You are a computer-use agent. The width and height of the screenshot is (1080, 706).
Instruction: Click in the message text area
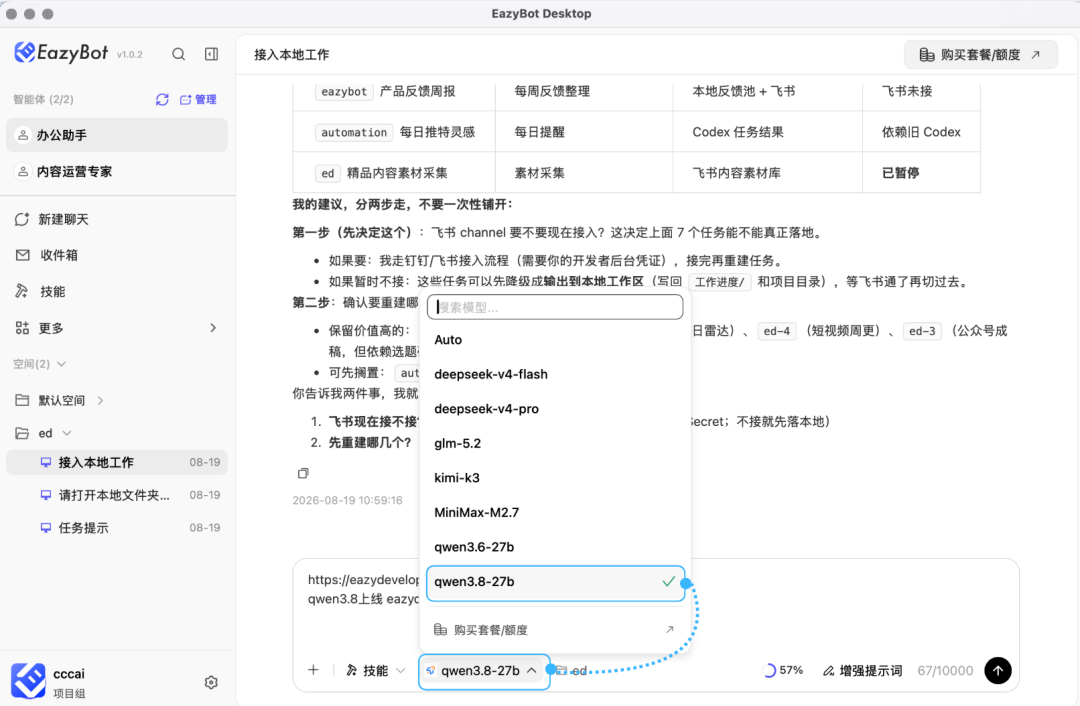click(656, 606)
